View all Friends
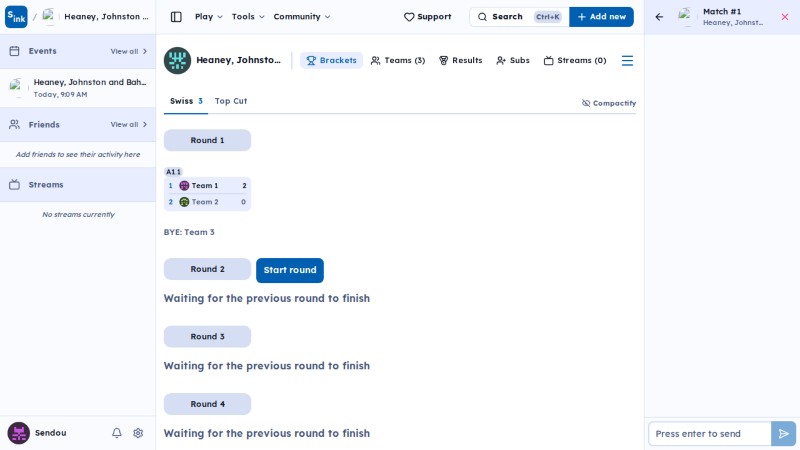Screen dimensions: 800x450 pyautogui.click(x=129, y=124)
